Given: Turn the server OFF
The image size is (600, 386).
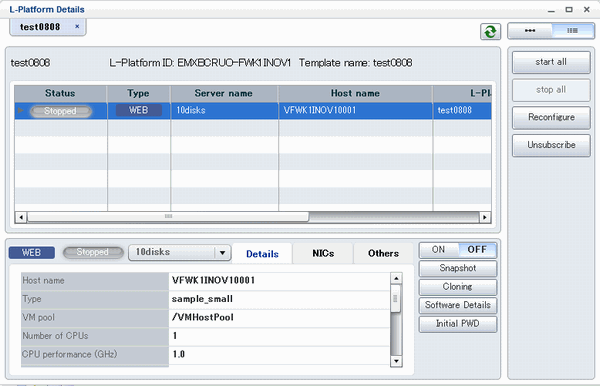Looking at the screenshot, I should click(x=477, y=250).
